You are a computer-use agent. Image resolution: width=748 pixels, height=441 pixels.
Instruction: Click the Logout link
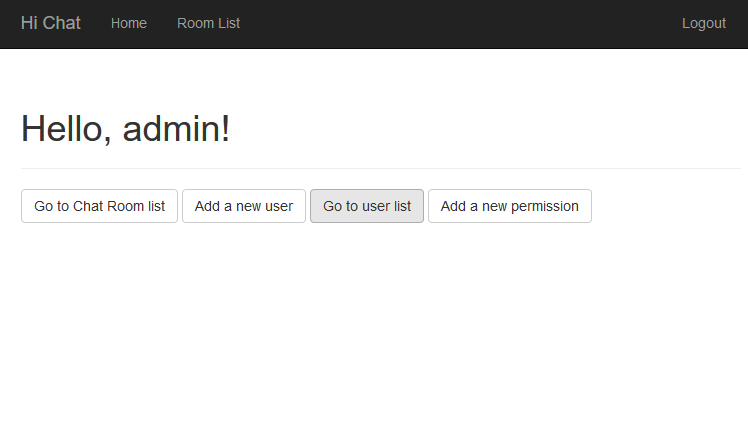pyautogui.click(x=703, y=23)
